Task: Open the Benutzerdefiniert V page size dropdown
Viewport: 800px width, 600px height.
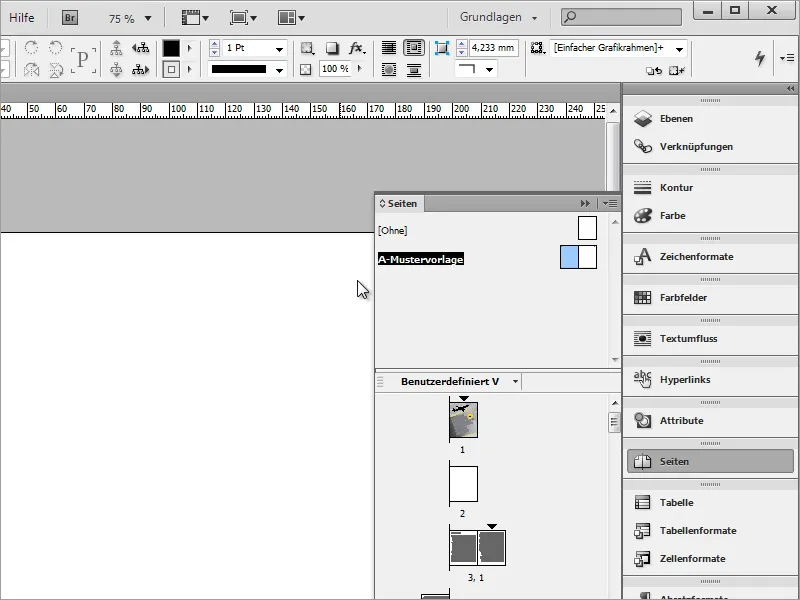Action: tap(515, 382)
